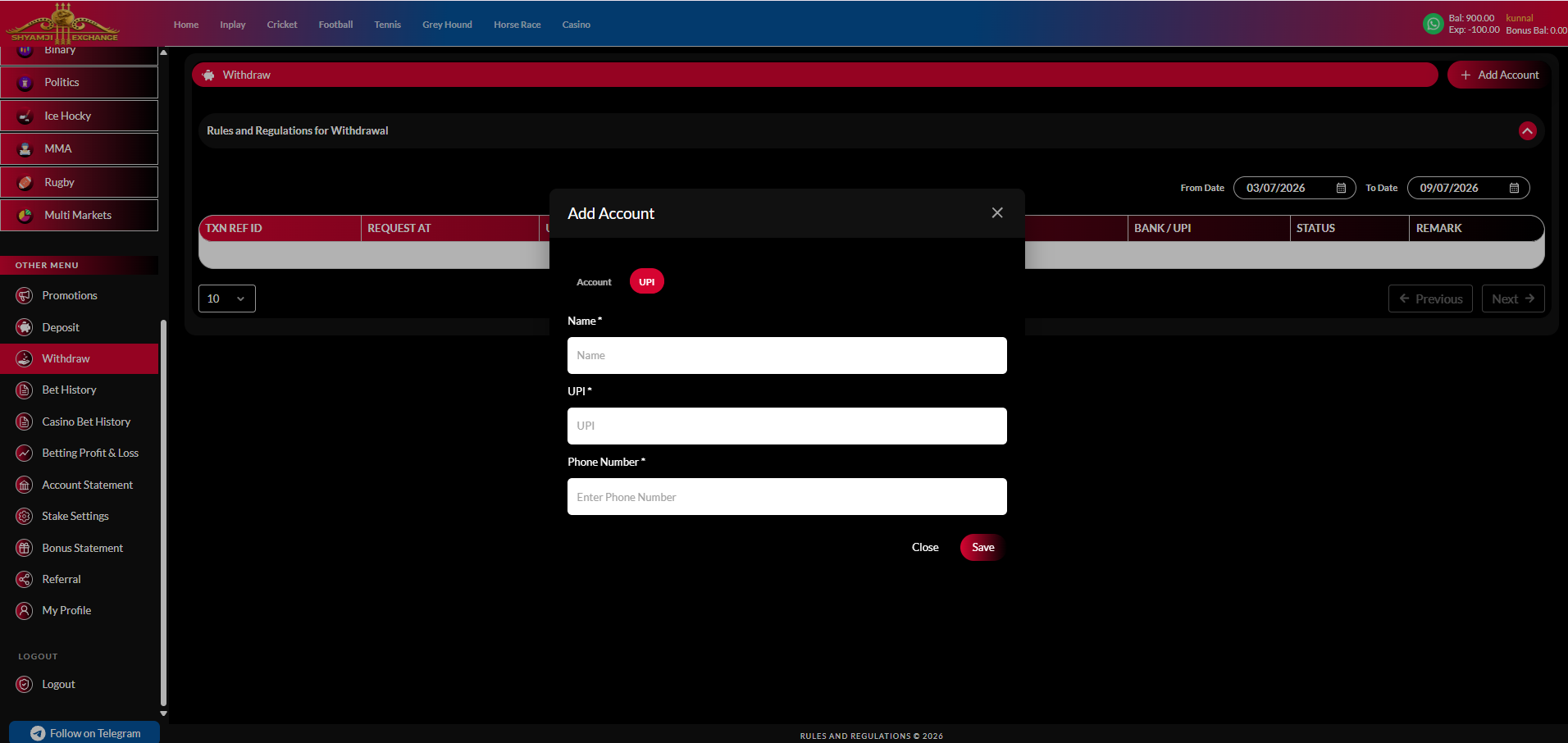Collapse Rules and Regulations for Withdrawal
Image resolution: width=1568 pixels, height=743 pixels.
pos(1527,131)
